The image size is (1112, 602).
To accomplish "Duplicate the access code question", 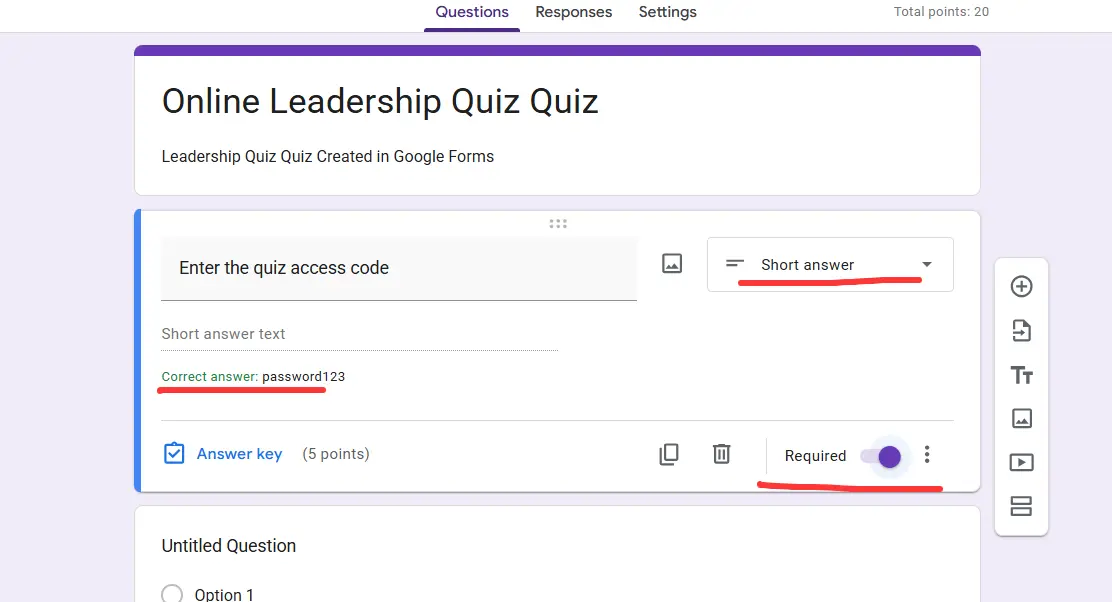I will point(669,454).
